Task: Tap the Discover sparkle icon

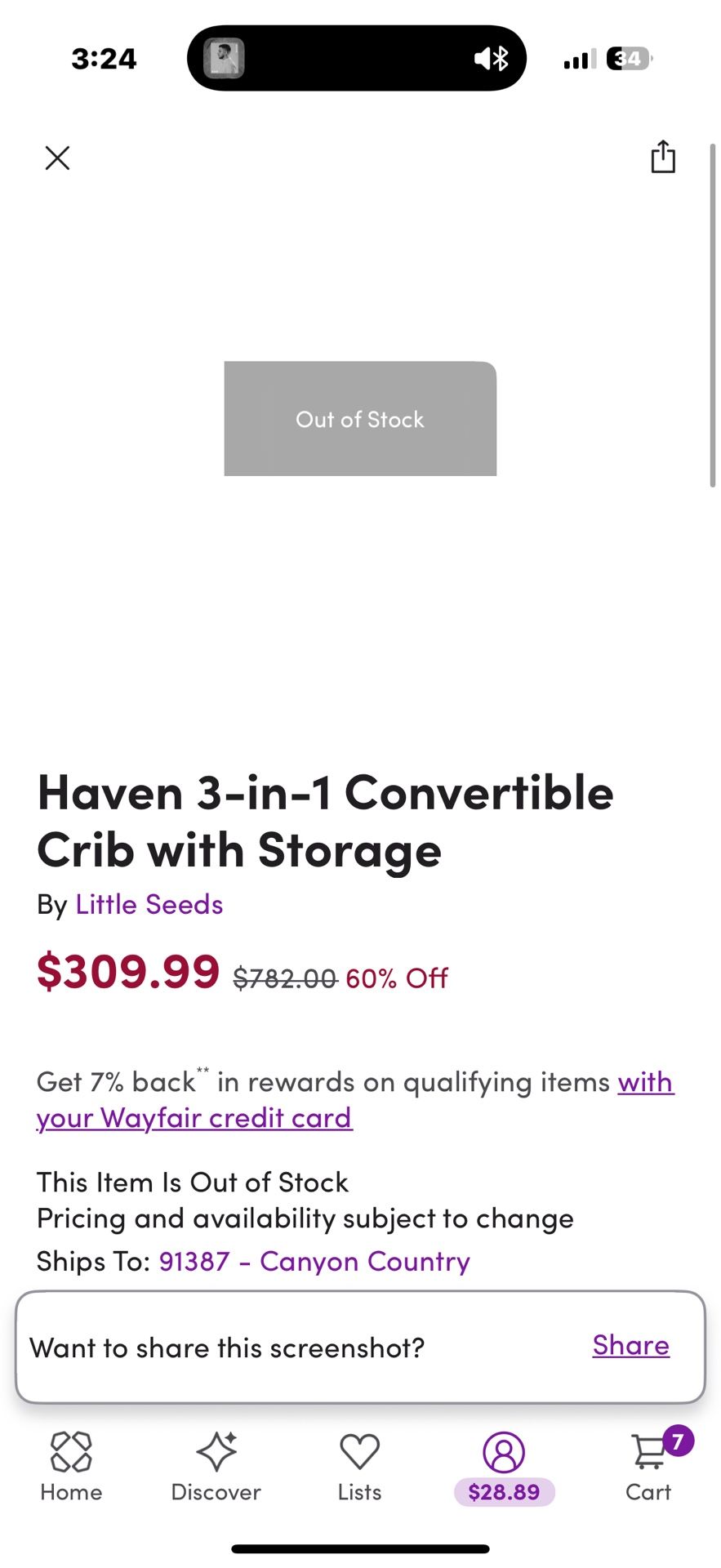Action: pos(216,1451)
